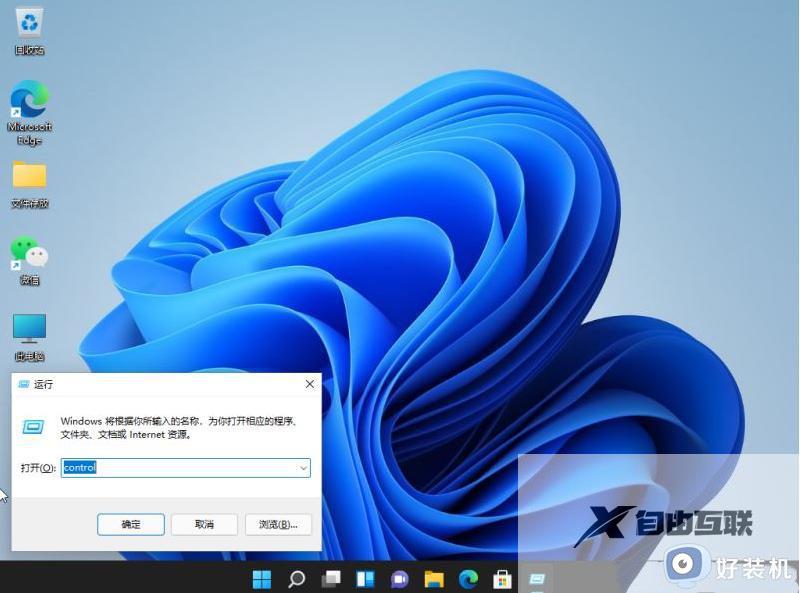Open the Chat icon on the taskbar
The image size is (800, 593).
click(400, 578)
